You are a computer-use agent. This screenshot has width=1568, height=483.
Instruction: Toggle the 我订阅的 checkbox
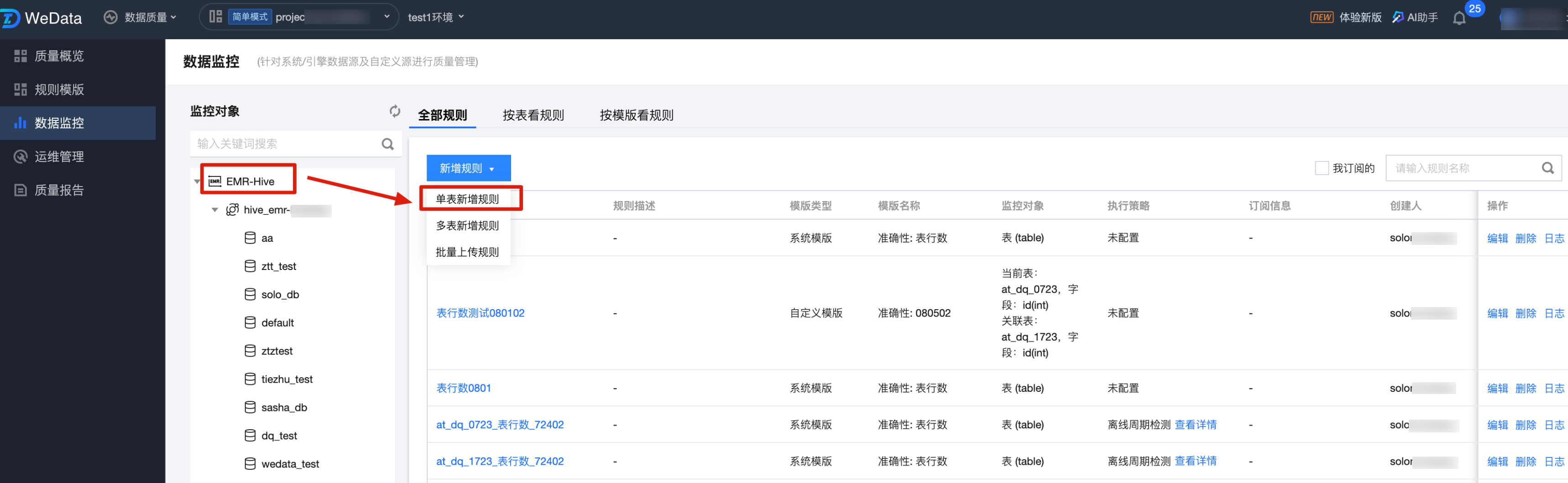[1322, 168]
